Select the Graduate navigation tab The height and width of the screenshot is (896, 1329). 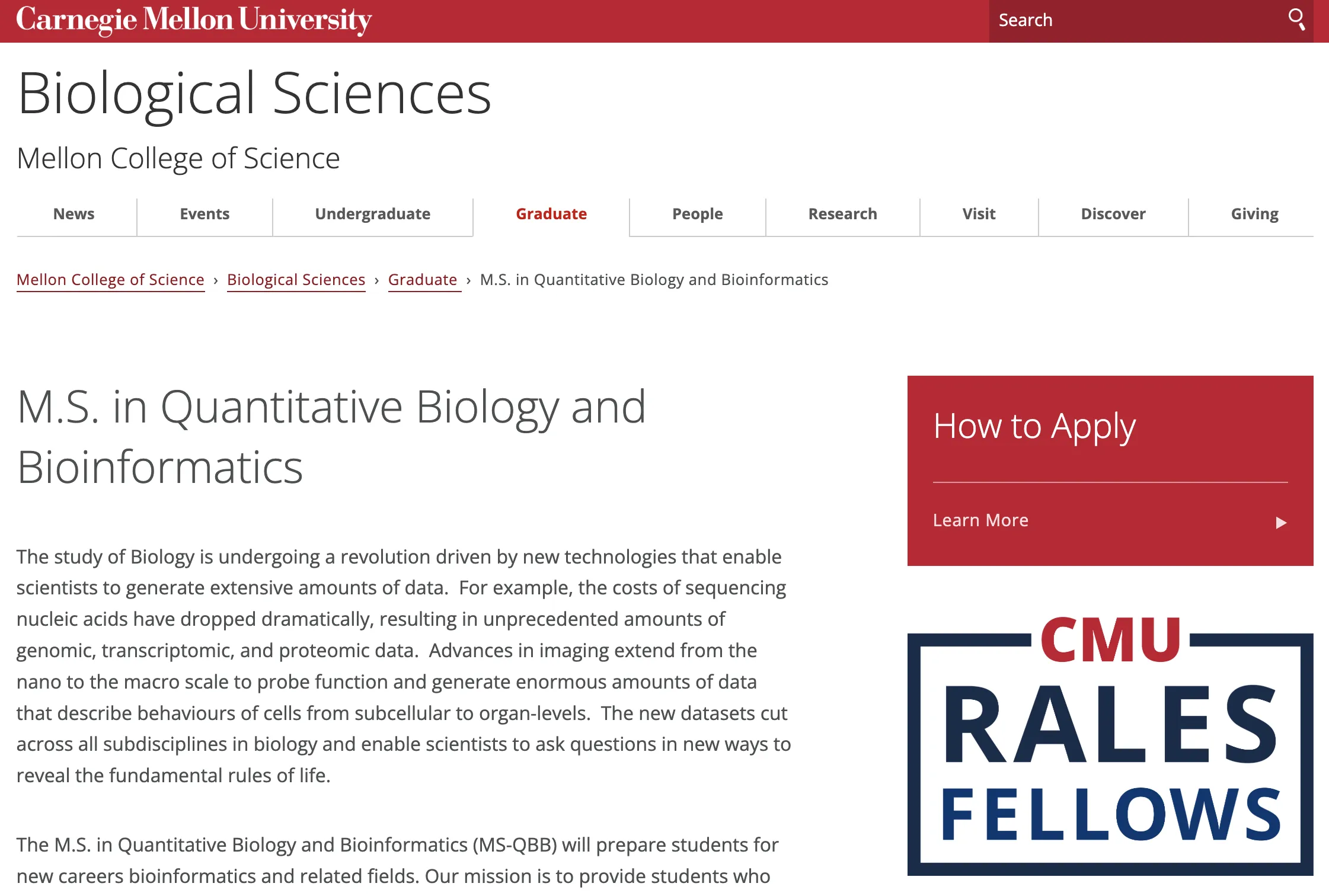tap(551, 214)
